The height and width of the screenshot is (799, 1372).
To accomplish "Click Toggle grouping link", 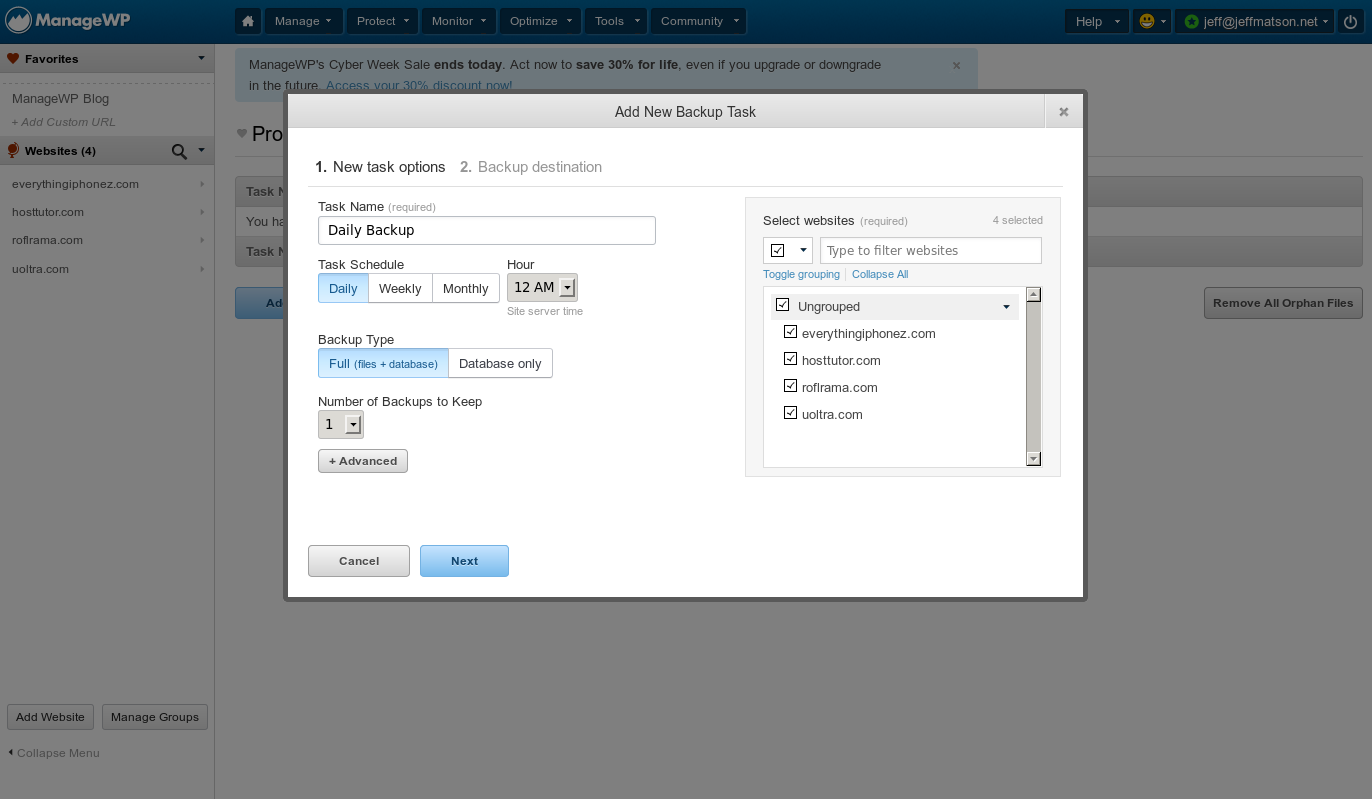I will pos(801,274).
